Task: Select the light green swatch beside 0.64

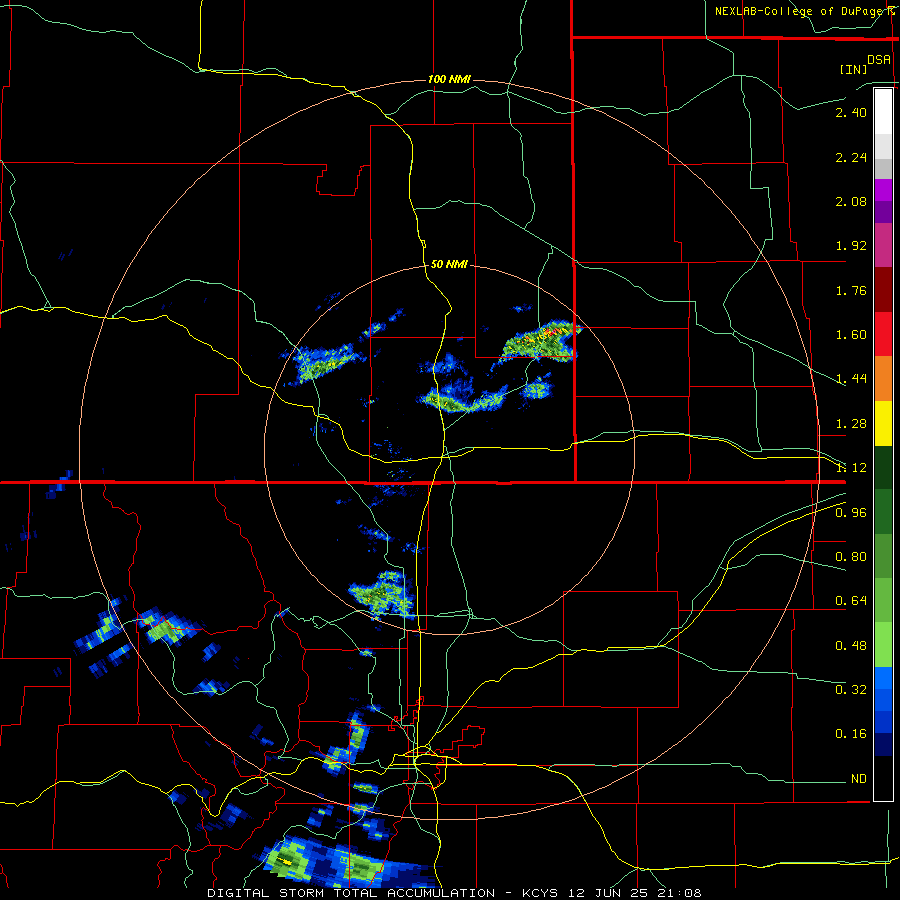Action: pyautogui.click(x=883, y=600)
